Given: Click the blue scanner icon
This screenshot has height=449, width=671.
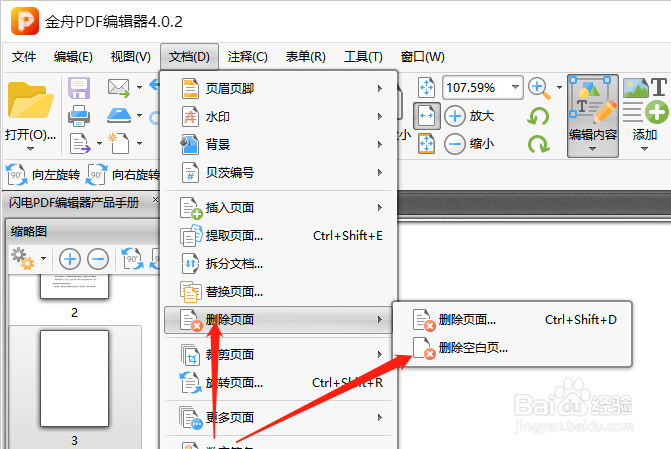Looking at the screenshot, I should [119, 116].
